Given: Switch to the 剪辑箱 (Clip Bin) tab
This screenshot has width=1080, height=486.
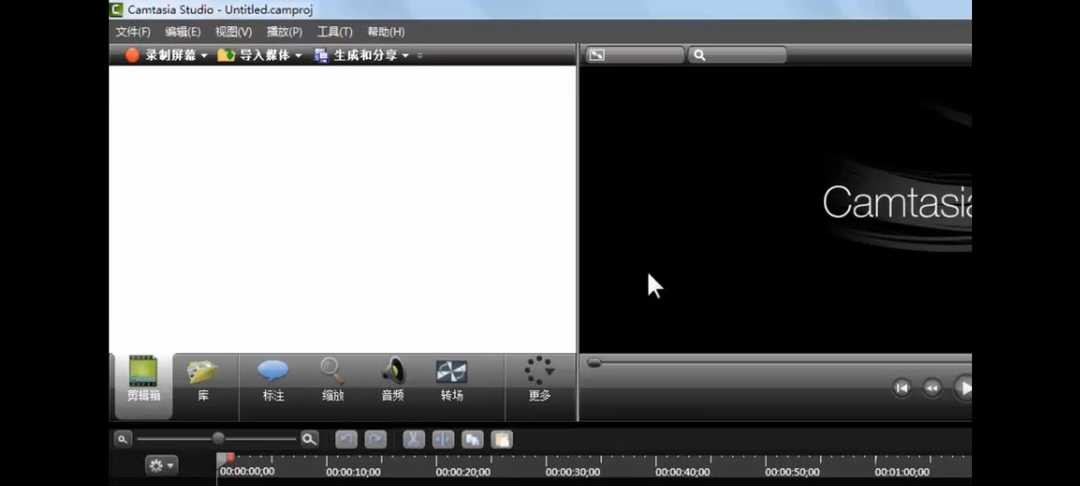Looking at the screenshot, I should click(142, 382).
